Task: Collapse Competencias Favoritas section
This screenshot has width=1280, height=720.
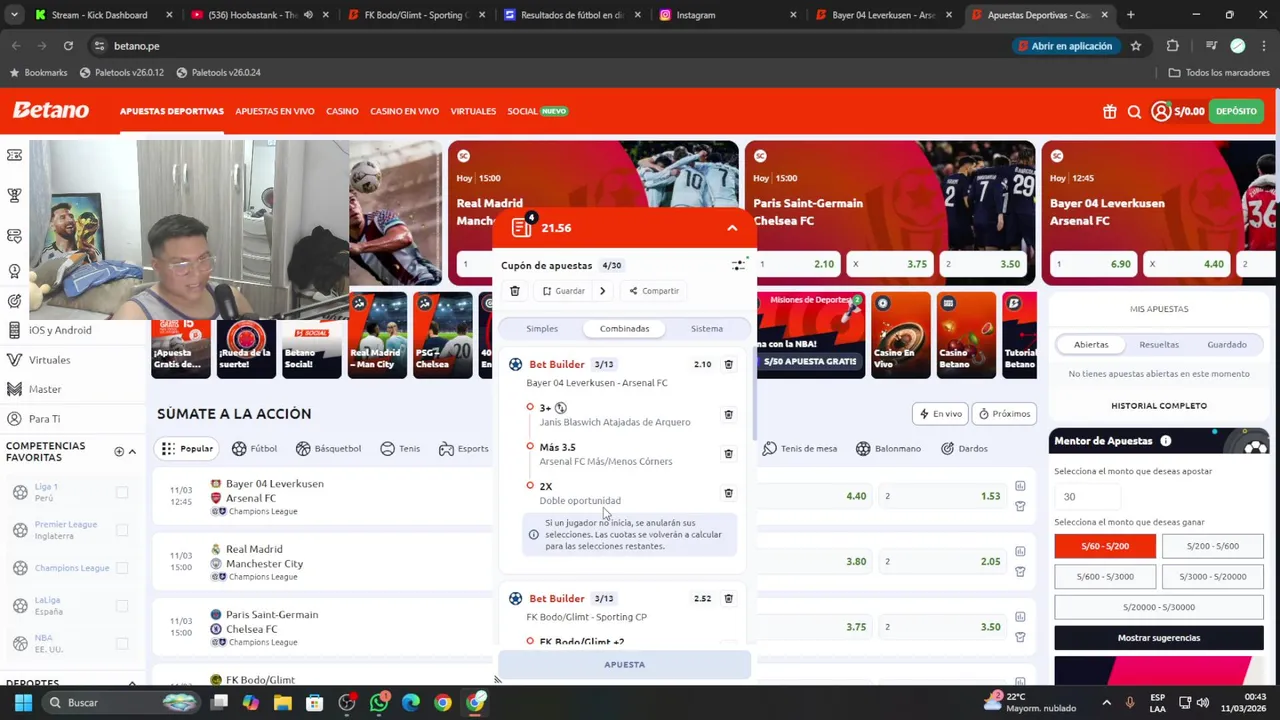Action: click(x=132, y=452)
